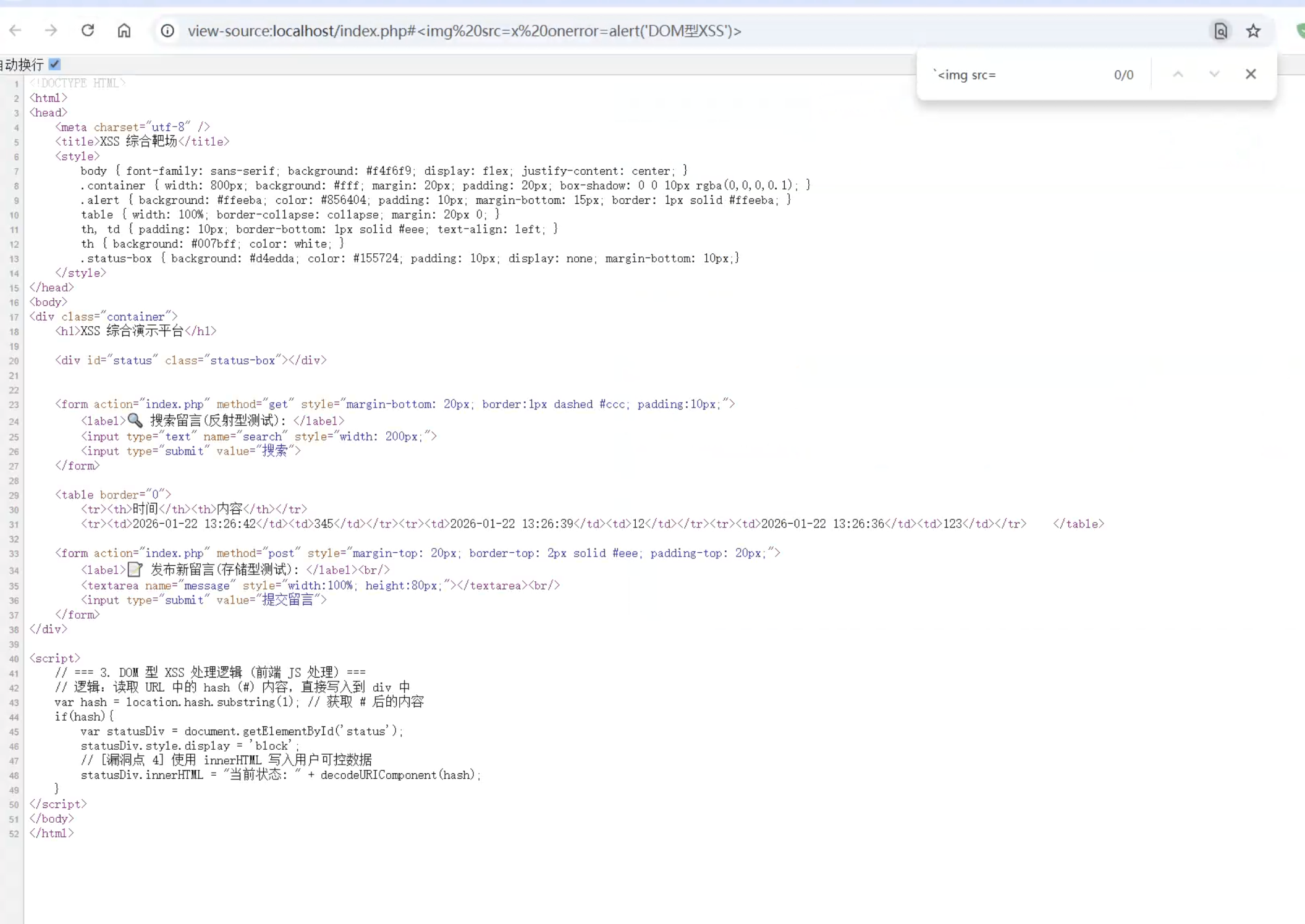Click the comment '=== 3. DOM 型 XSS 处理逻辑'
The height and width of the screenshot is (924, 1305).
click(x=210, y=673)
